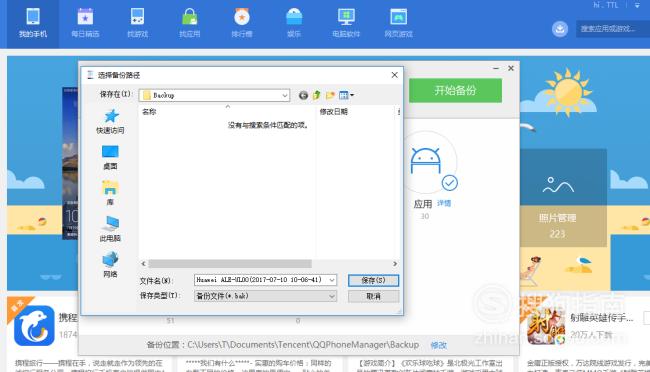Click the green 开始备份 start backup button

point(455,90)
